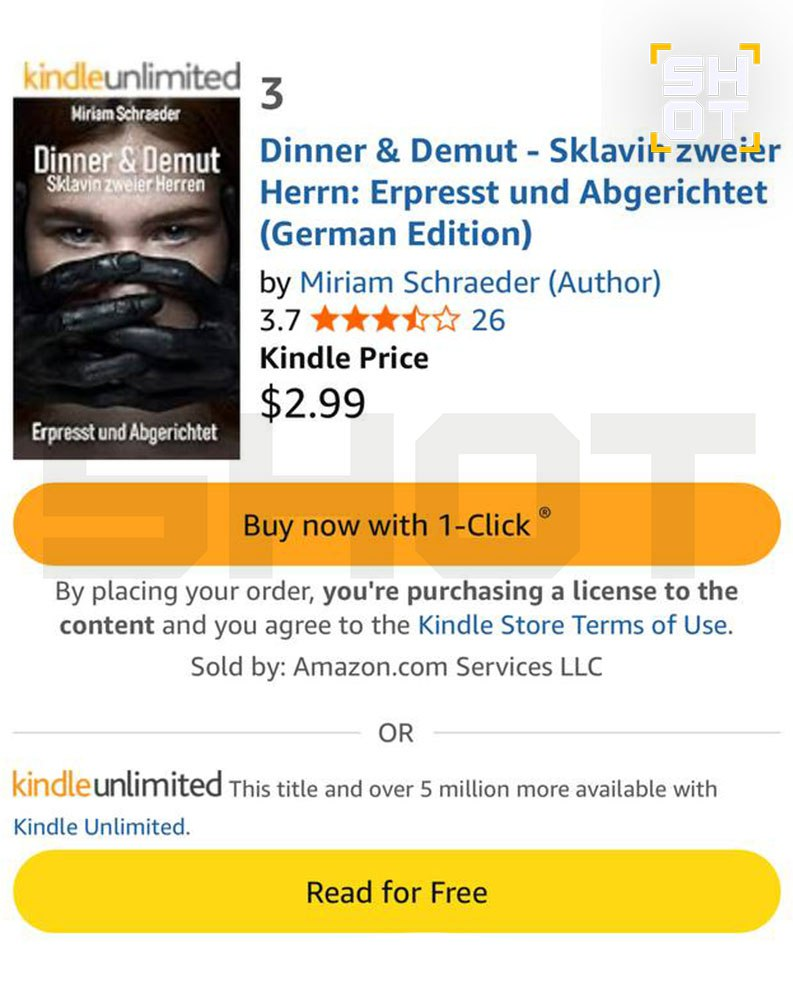
Task: Click the Sold by Amazon.com Services LLC text
Action: coord(396,666)
